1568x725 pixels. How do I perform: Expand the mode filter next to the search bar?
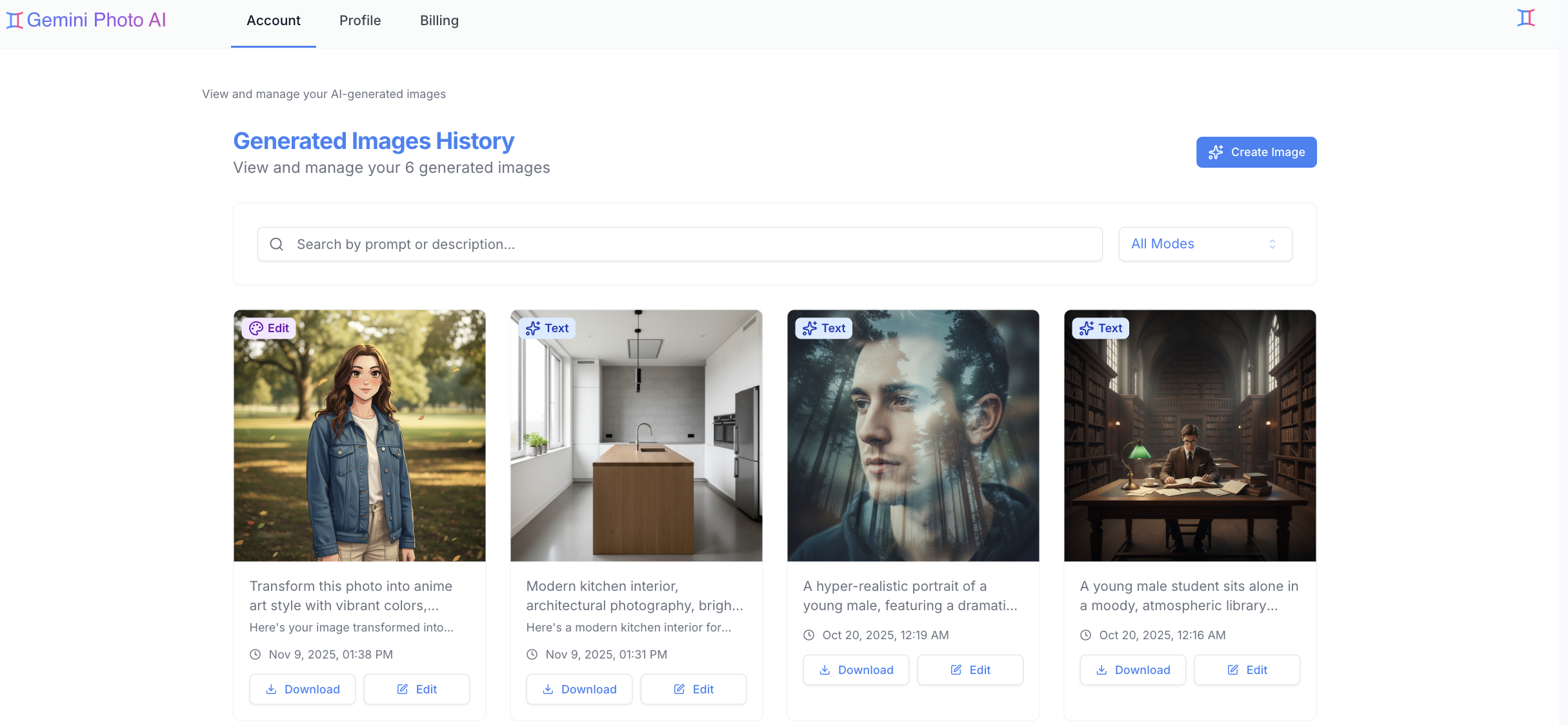(x=1204, y=244)
